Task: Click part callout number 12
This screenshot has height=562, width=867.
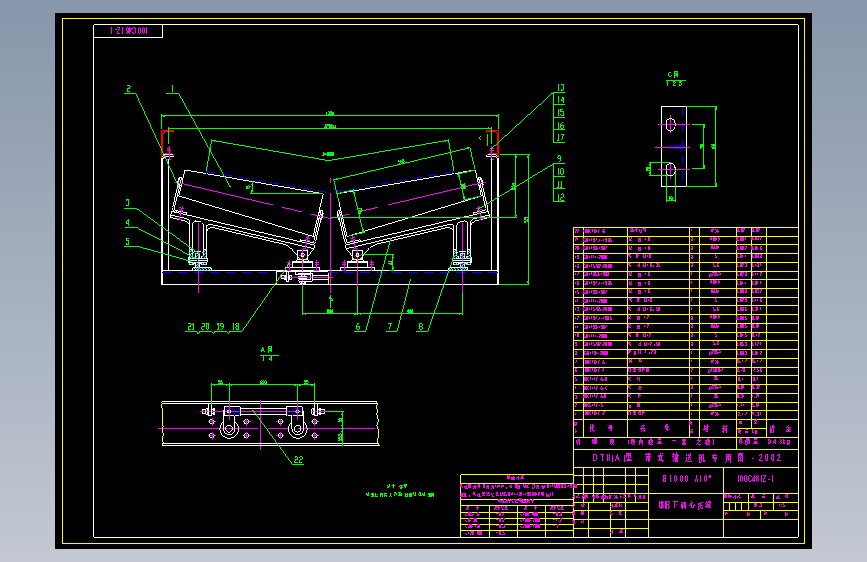Action: (x=560, y=197)
